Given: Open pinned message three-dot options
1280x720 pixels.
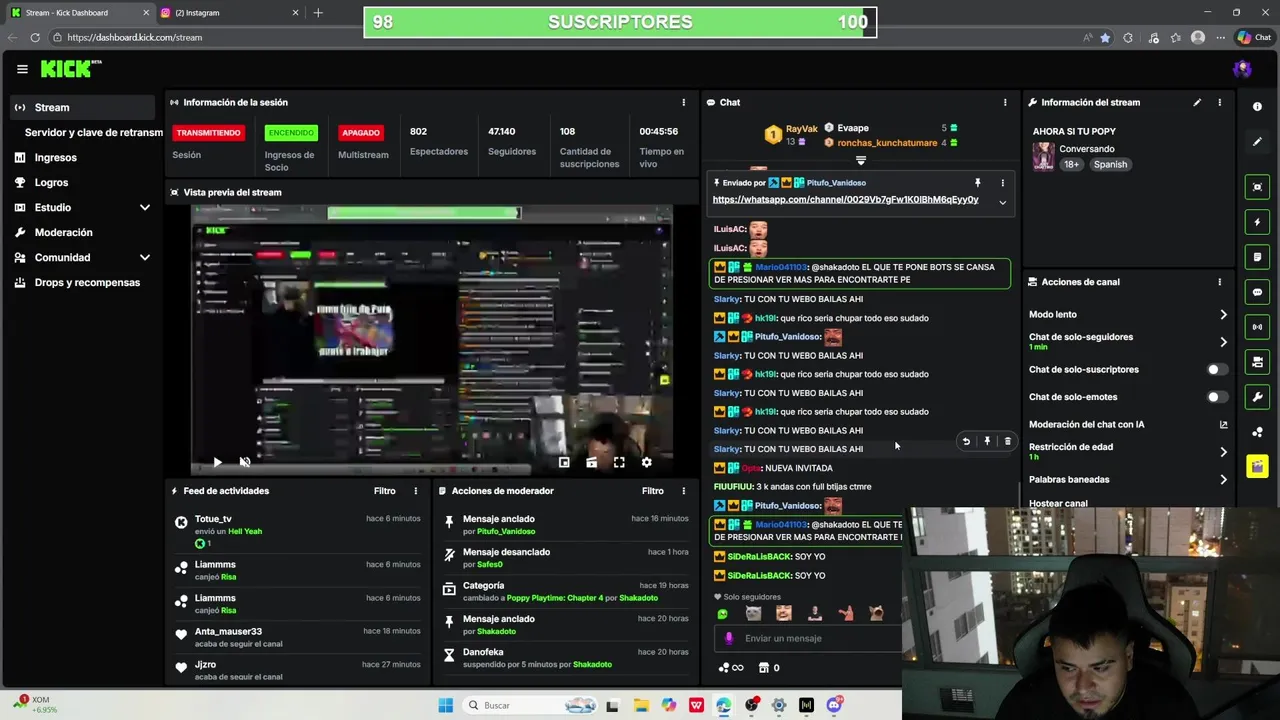Looking at the screenshot, I should [x=1002, y=183].
